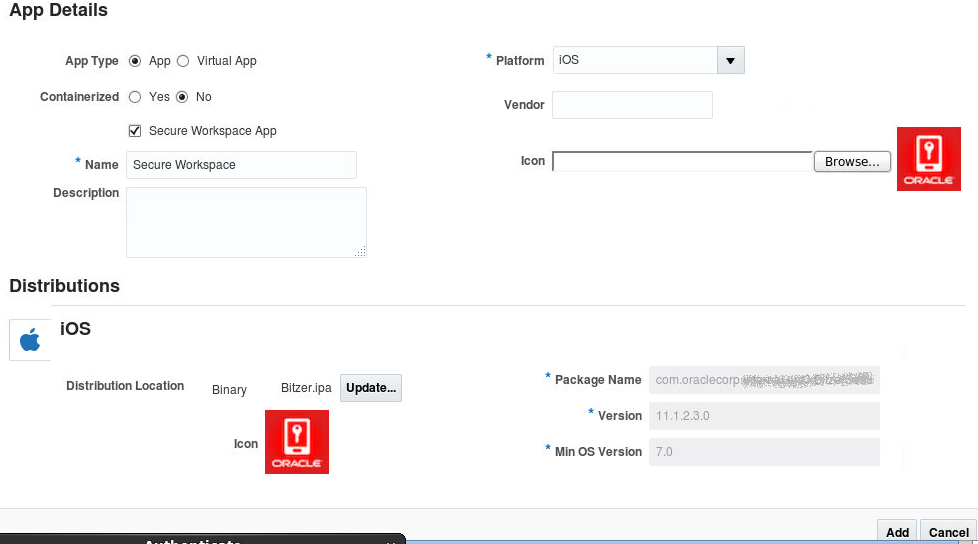Click the Icon file path field
978x544 pixels.
pyautogui.click(x=682, y=161)
